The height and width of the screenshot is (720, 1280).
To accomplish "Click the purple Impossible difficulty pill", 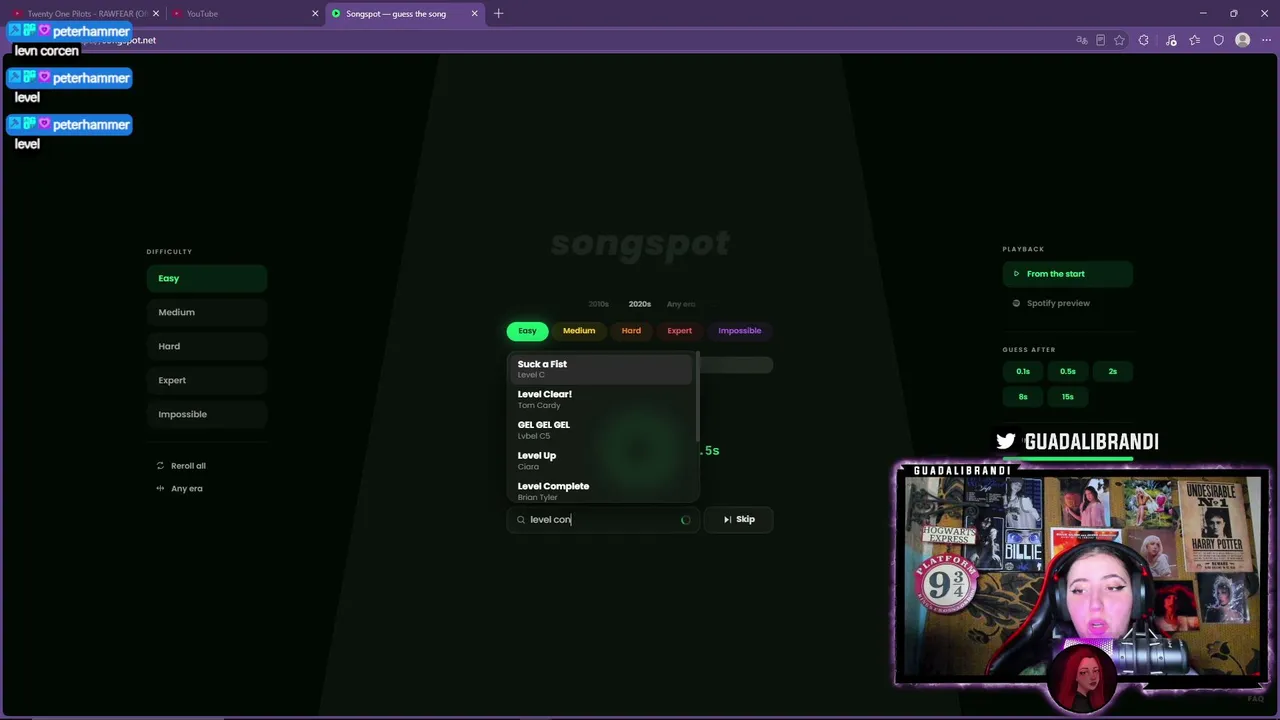I will coord(739,331).
